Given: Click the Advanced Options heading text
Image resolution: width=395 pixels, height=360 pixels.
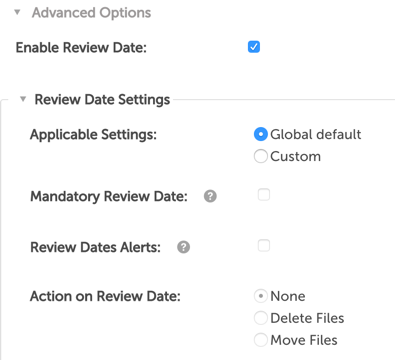Looking at the screenshot, I should coord(91,13).
